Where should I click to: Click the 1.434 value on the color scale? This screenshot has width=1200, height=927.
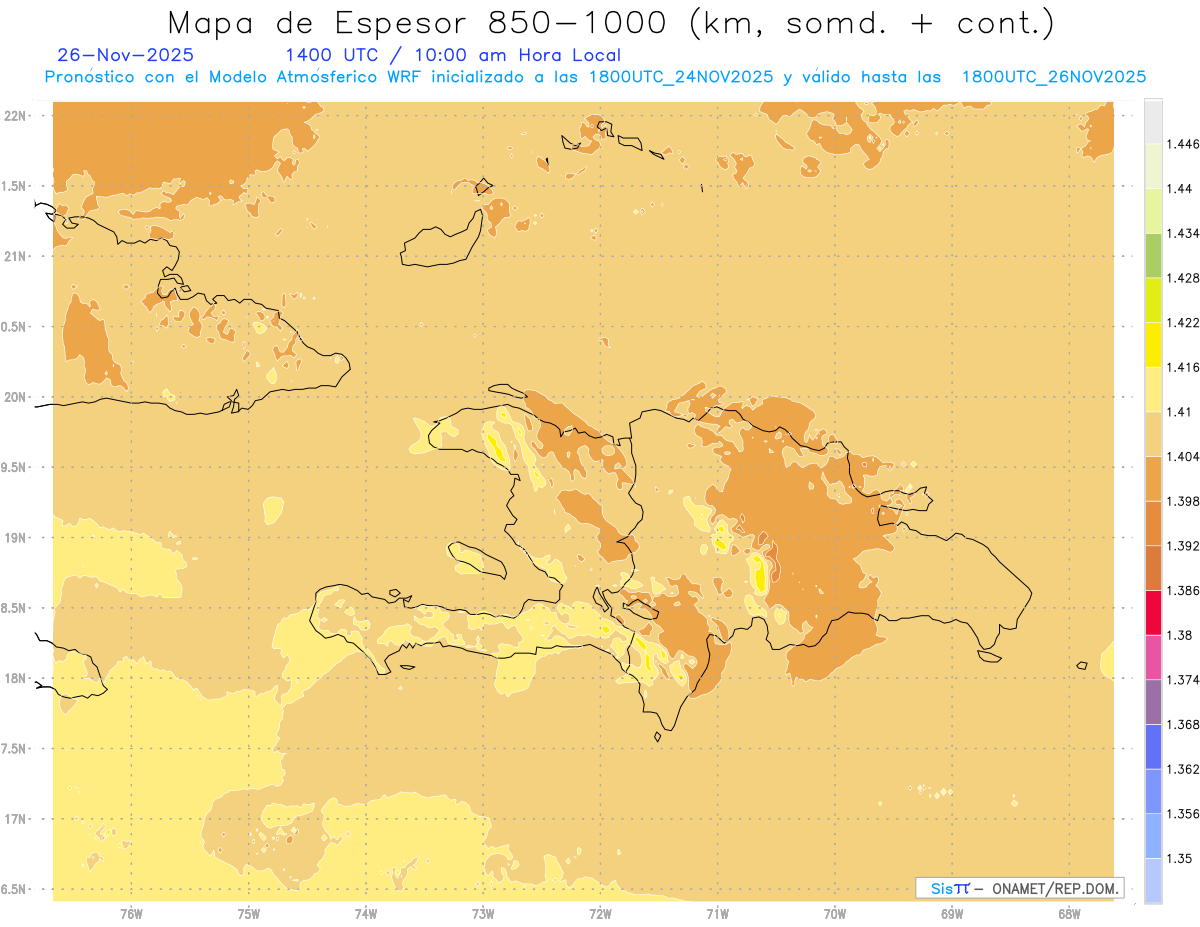1183,233
